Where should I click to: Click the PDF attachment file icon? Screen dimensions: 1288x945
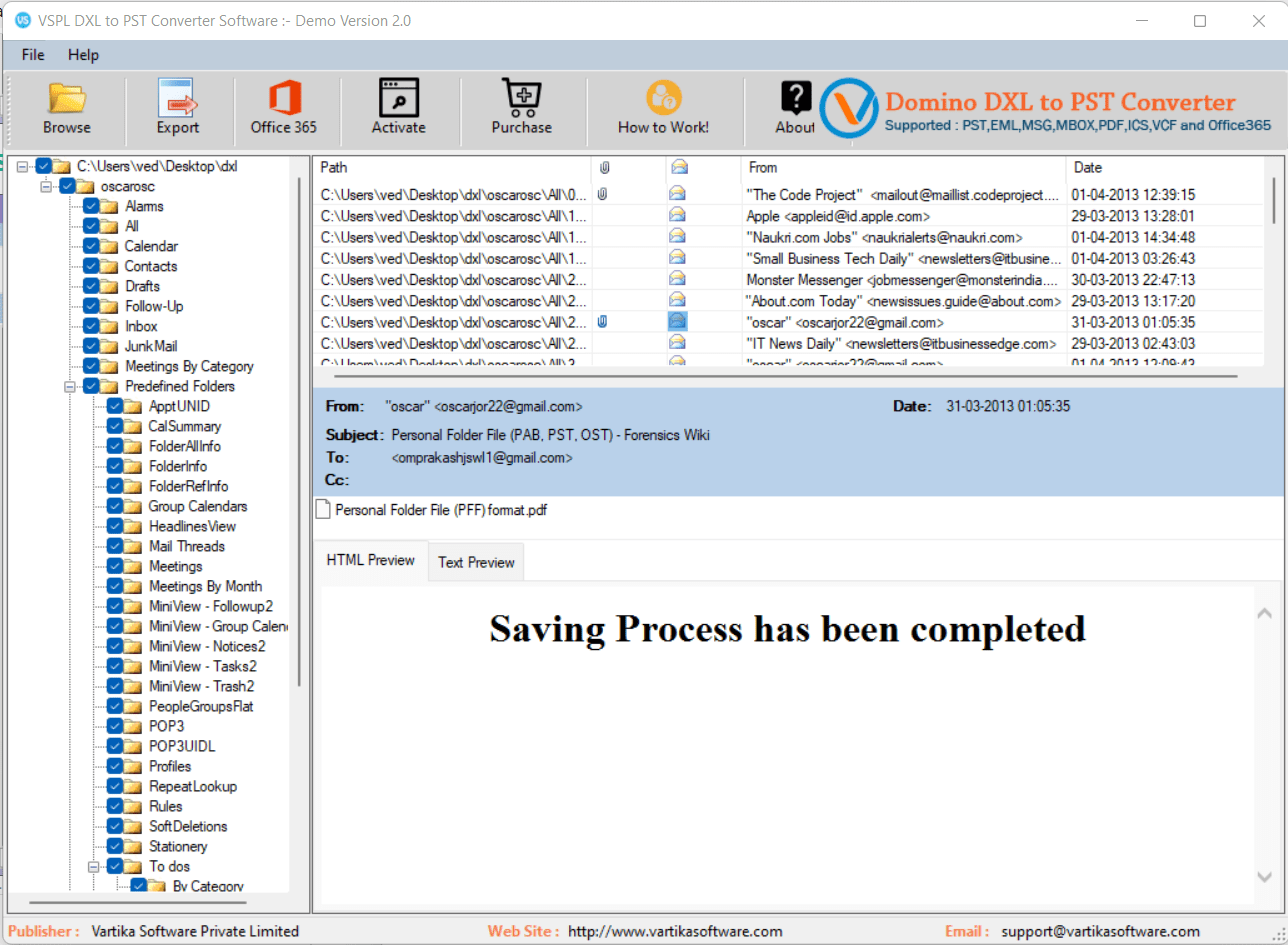click(x=323, y=510)
